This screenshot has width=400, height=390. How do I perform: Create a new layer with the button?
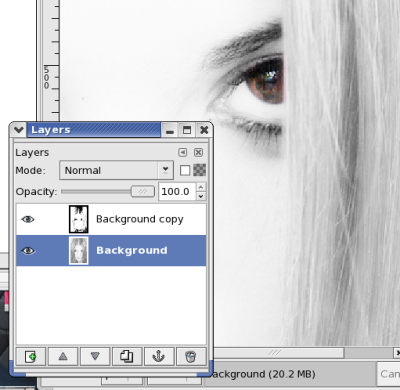click(31, 356)
